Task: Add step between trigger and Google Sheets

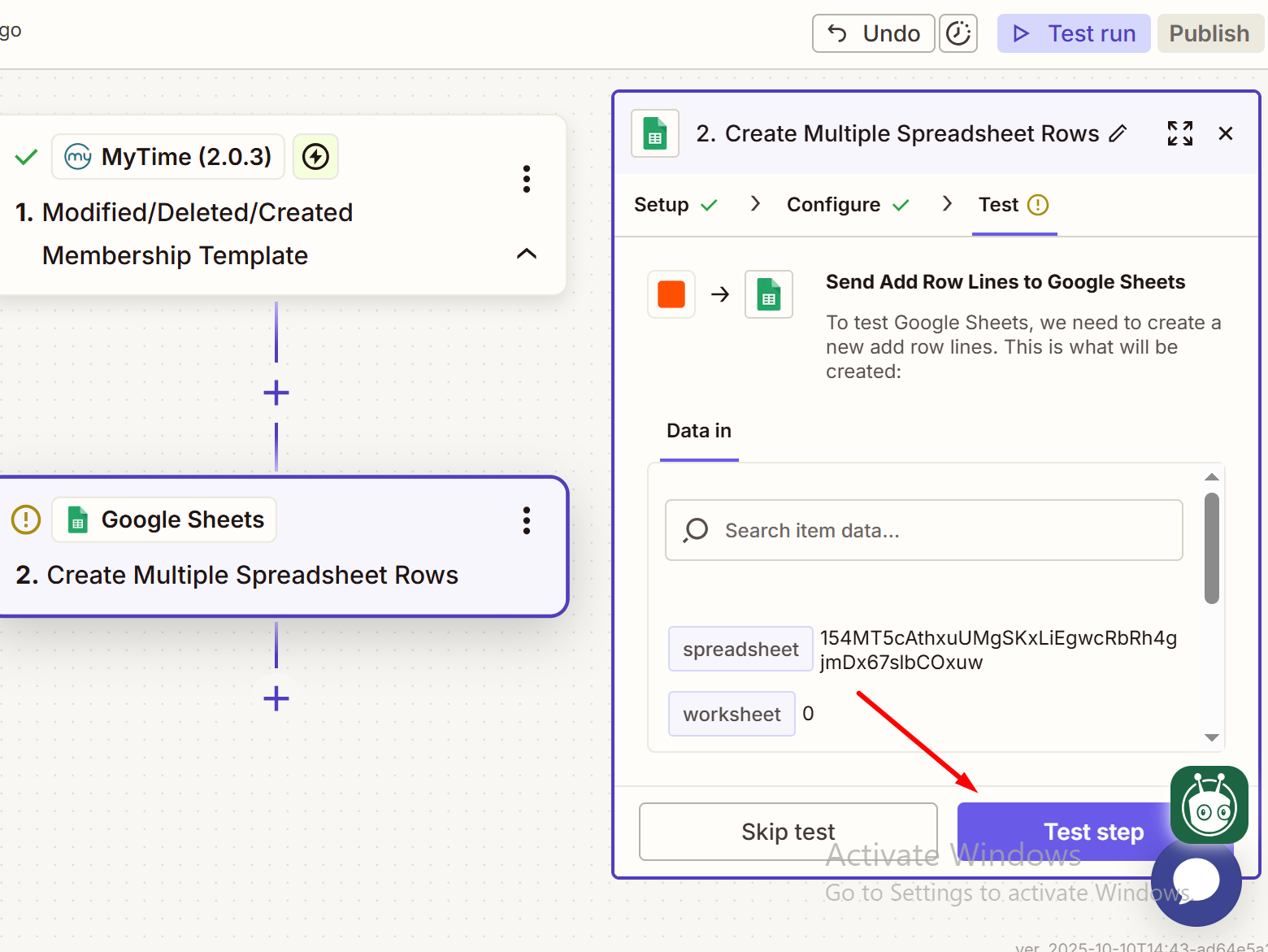Action: click(x=276, y=393)
